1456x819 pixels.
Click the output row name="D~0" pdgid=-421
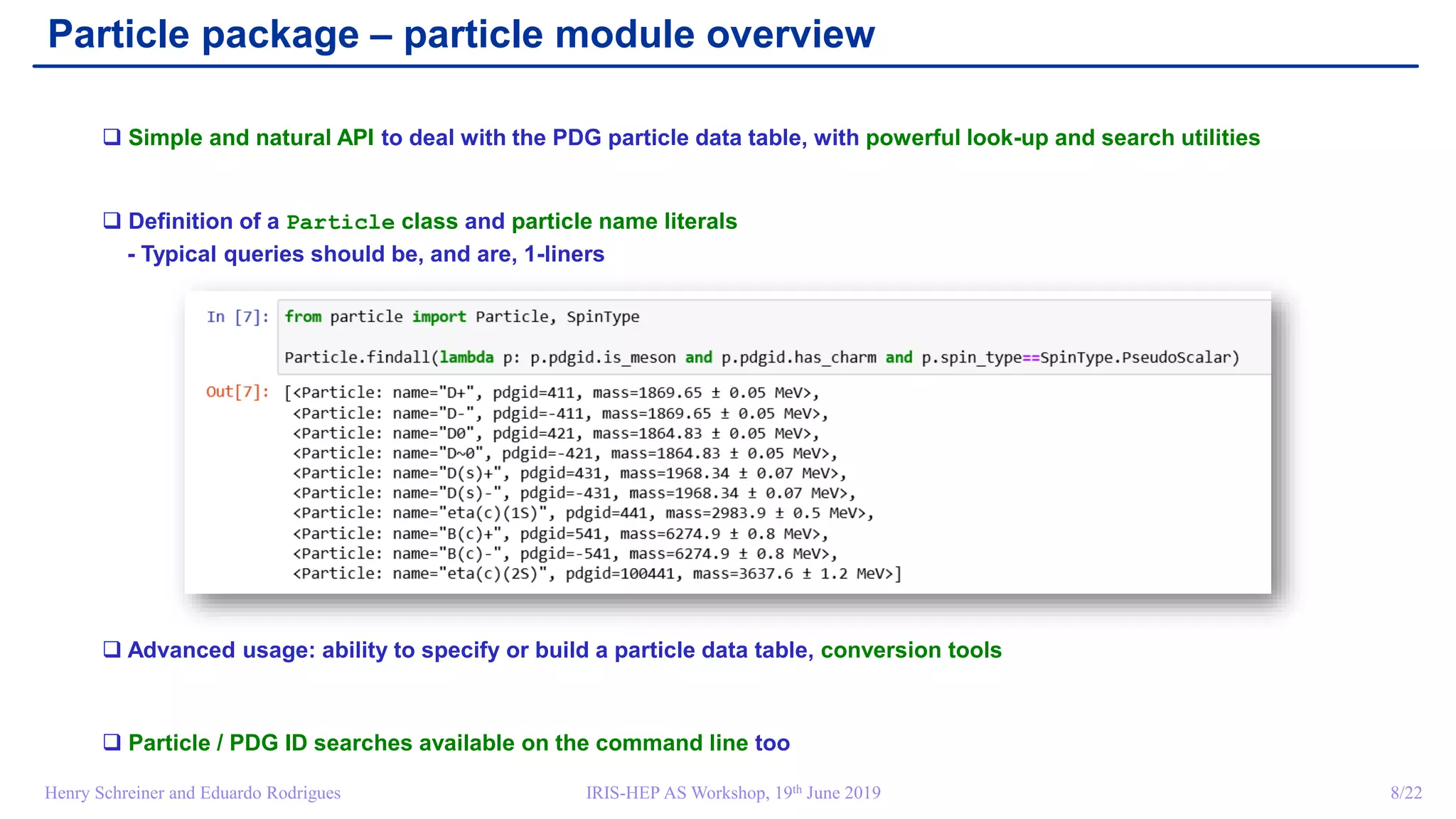point(565,454)
